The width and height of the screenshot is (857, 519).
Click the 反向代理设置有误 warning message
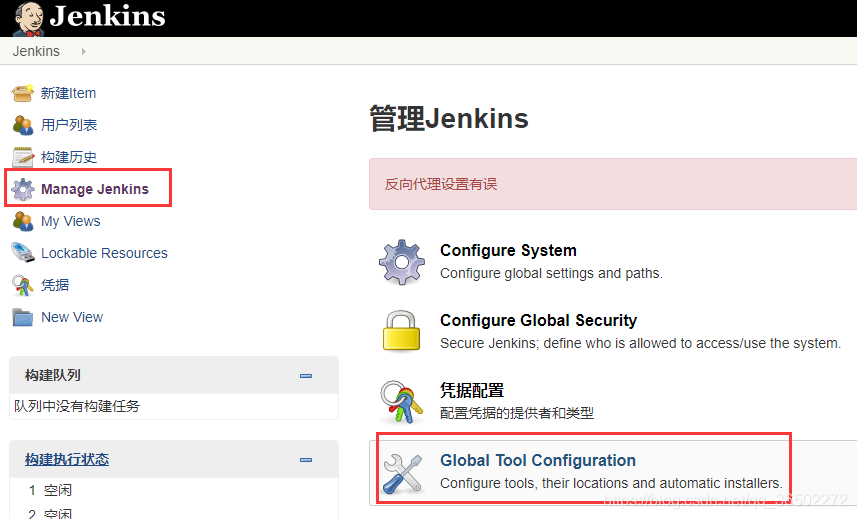tap(441, 184)
